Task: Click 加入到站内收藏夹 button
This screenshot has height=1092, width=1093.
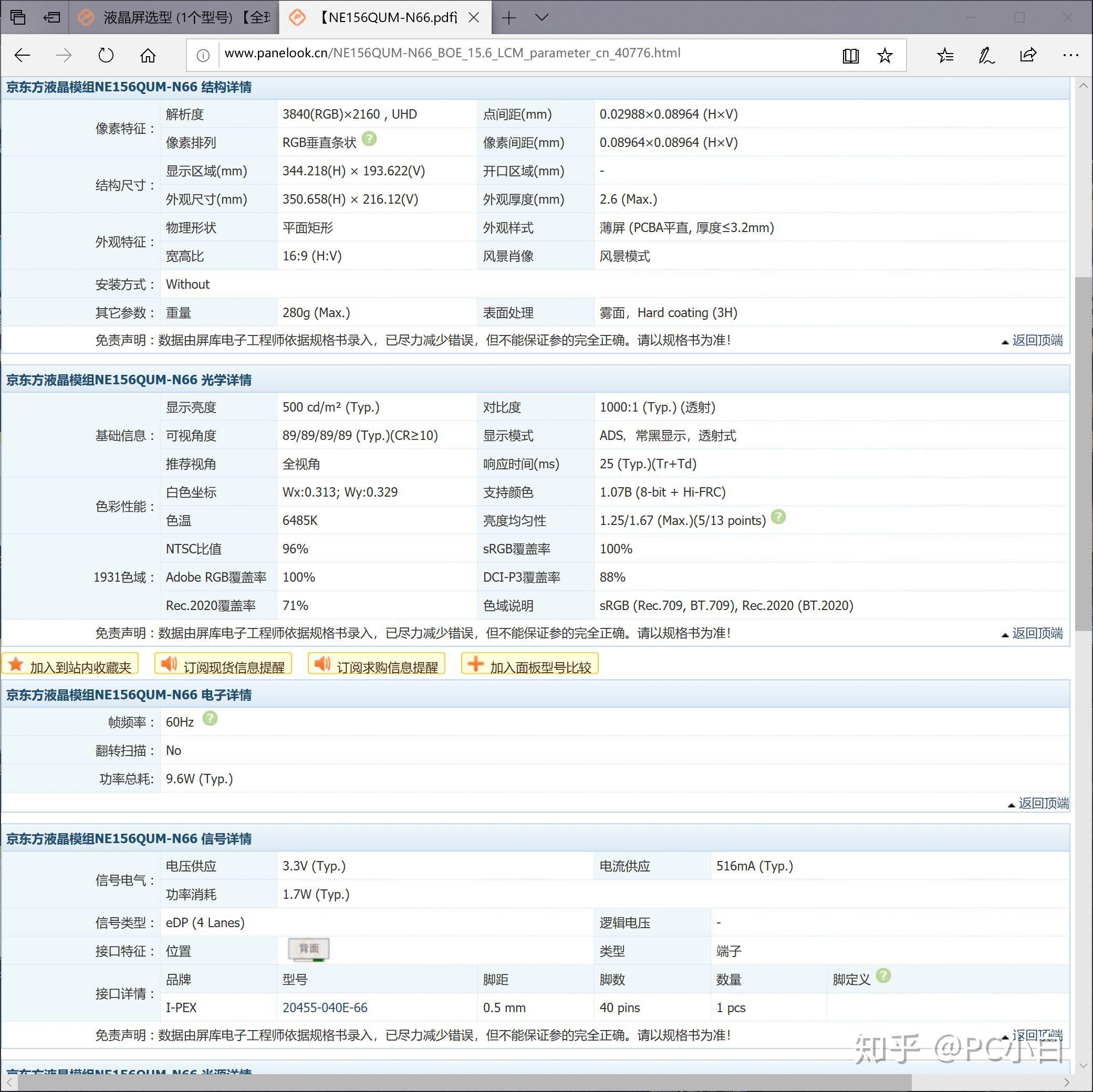Action: [71, 665]
